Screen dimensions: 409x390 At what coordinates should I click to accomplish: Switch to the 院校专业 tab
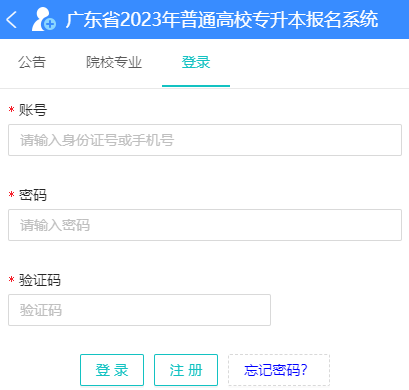click(114, 62)
